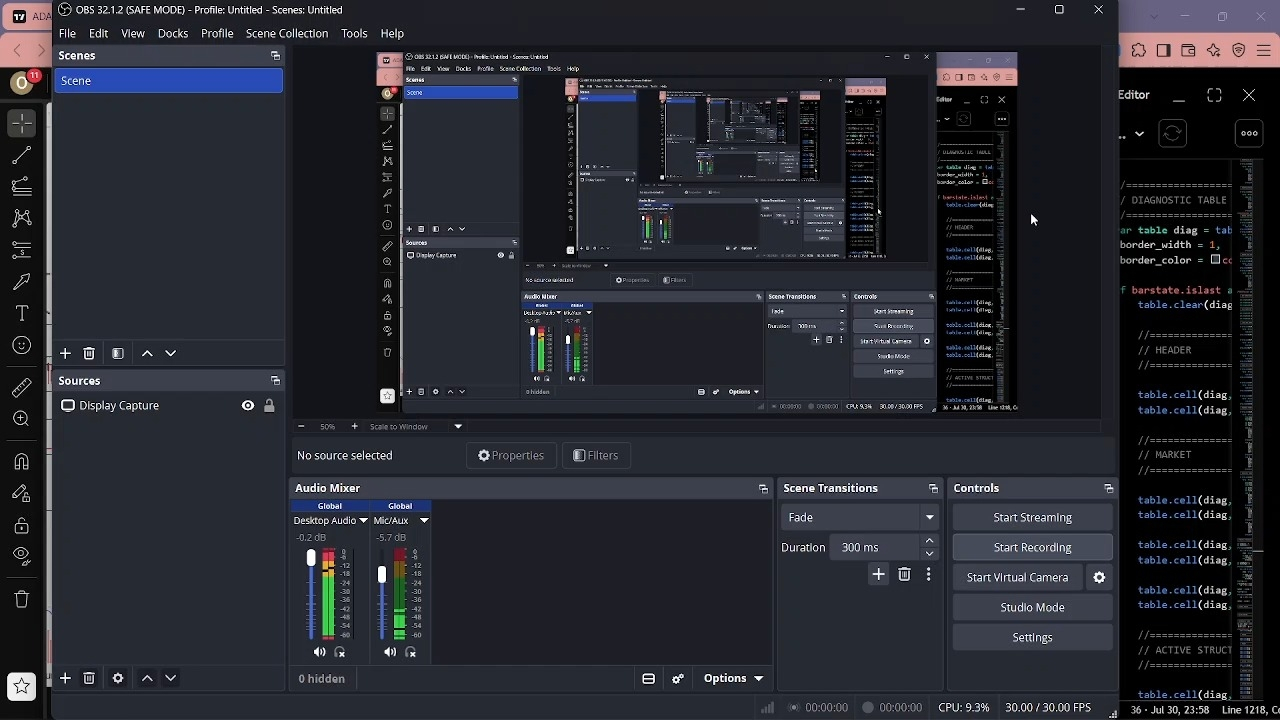
Task: Click the trash remove drawings icon
Action: point(22,600)
